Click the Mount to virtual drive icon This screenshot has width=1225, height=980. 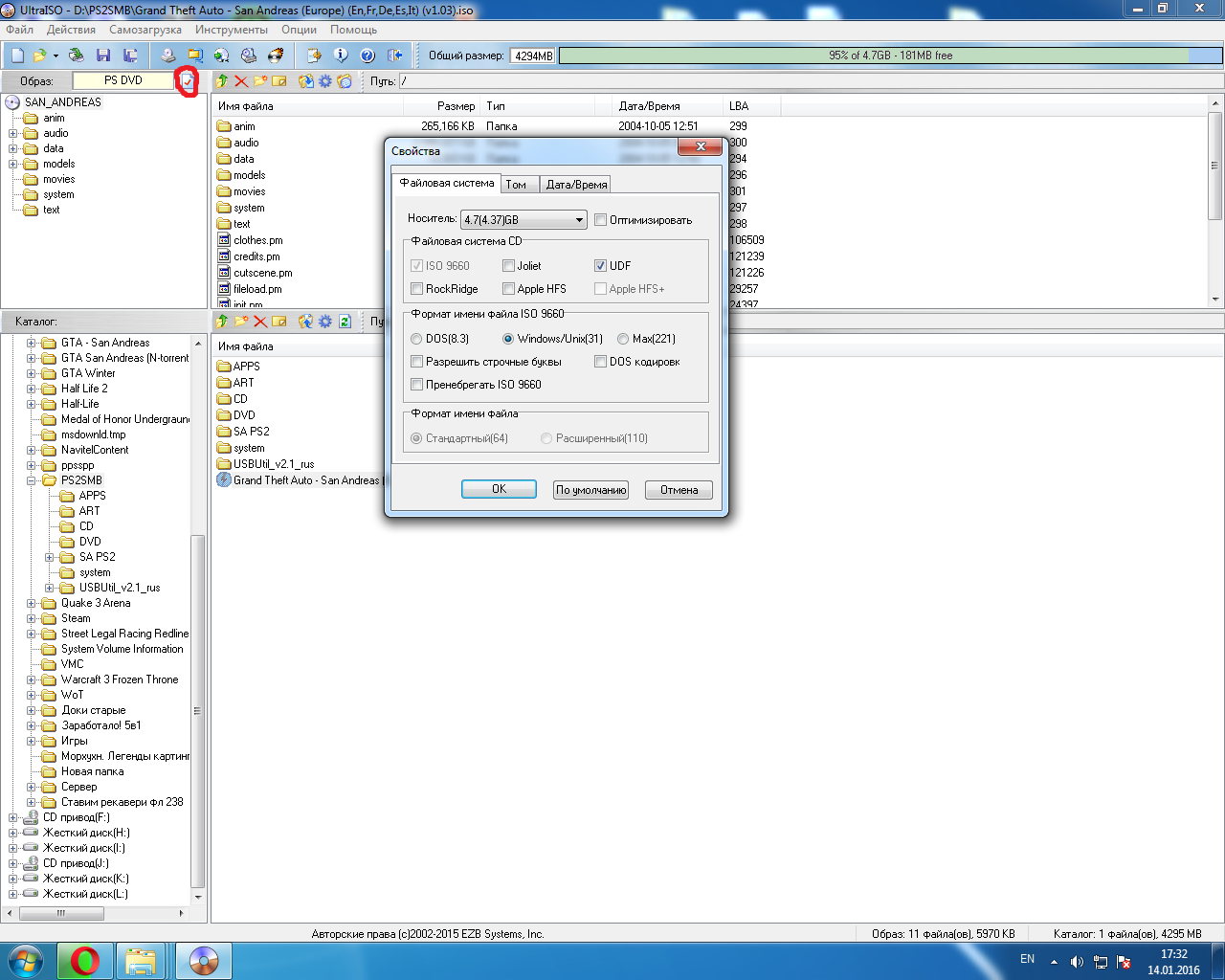pos(249,56)
